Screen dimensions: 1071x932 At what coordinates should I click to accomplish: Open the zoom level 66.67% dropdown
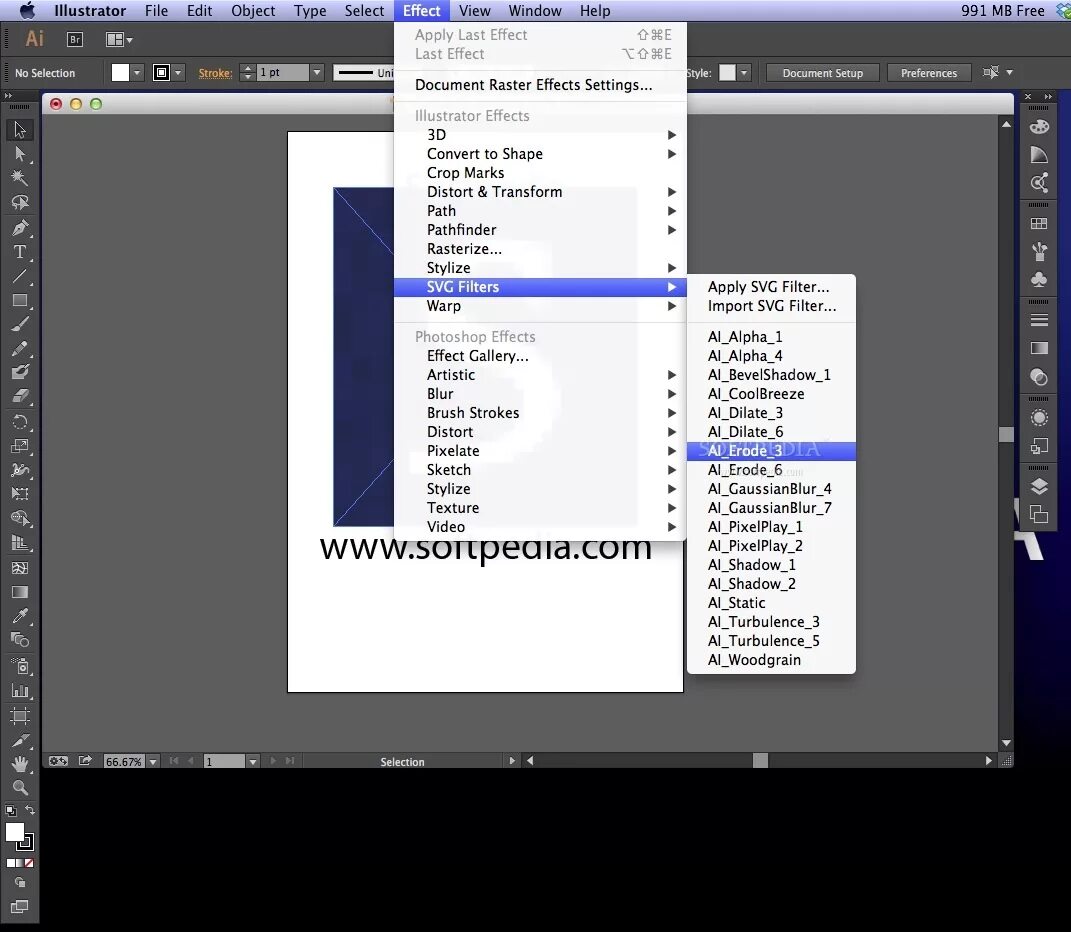coord(153,761)
